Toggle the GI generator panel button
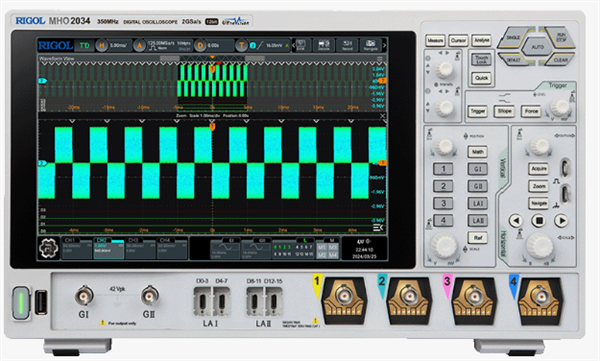600x361 pixels. coord(478,169)
